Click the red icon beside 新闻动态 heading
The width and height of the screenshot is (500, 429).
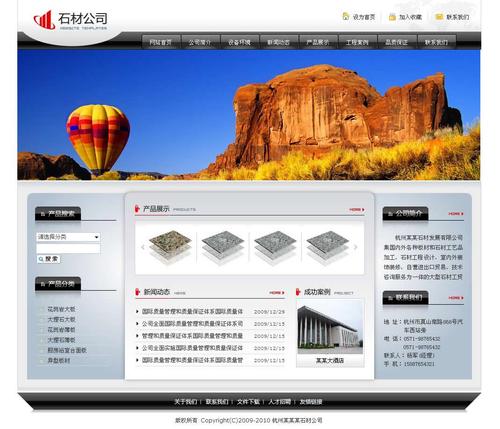point(137,292)
